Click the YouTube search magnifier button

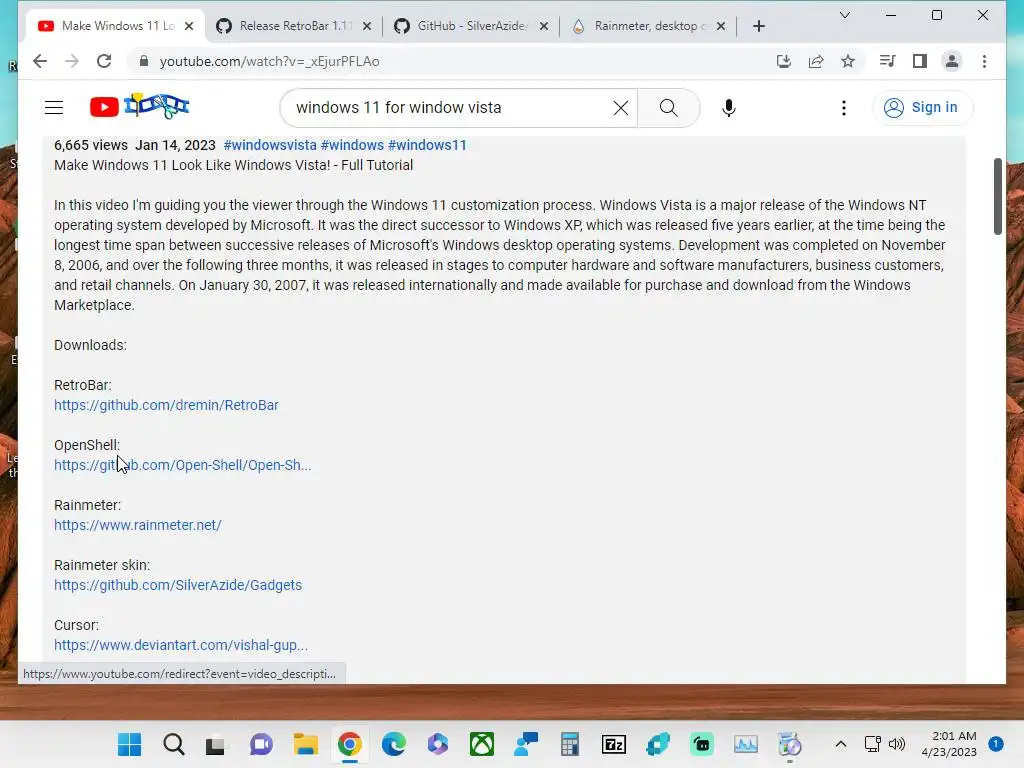(668, 108)
